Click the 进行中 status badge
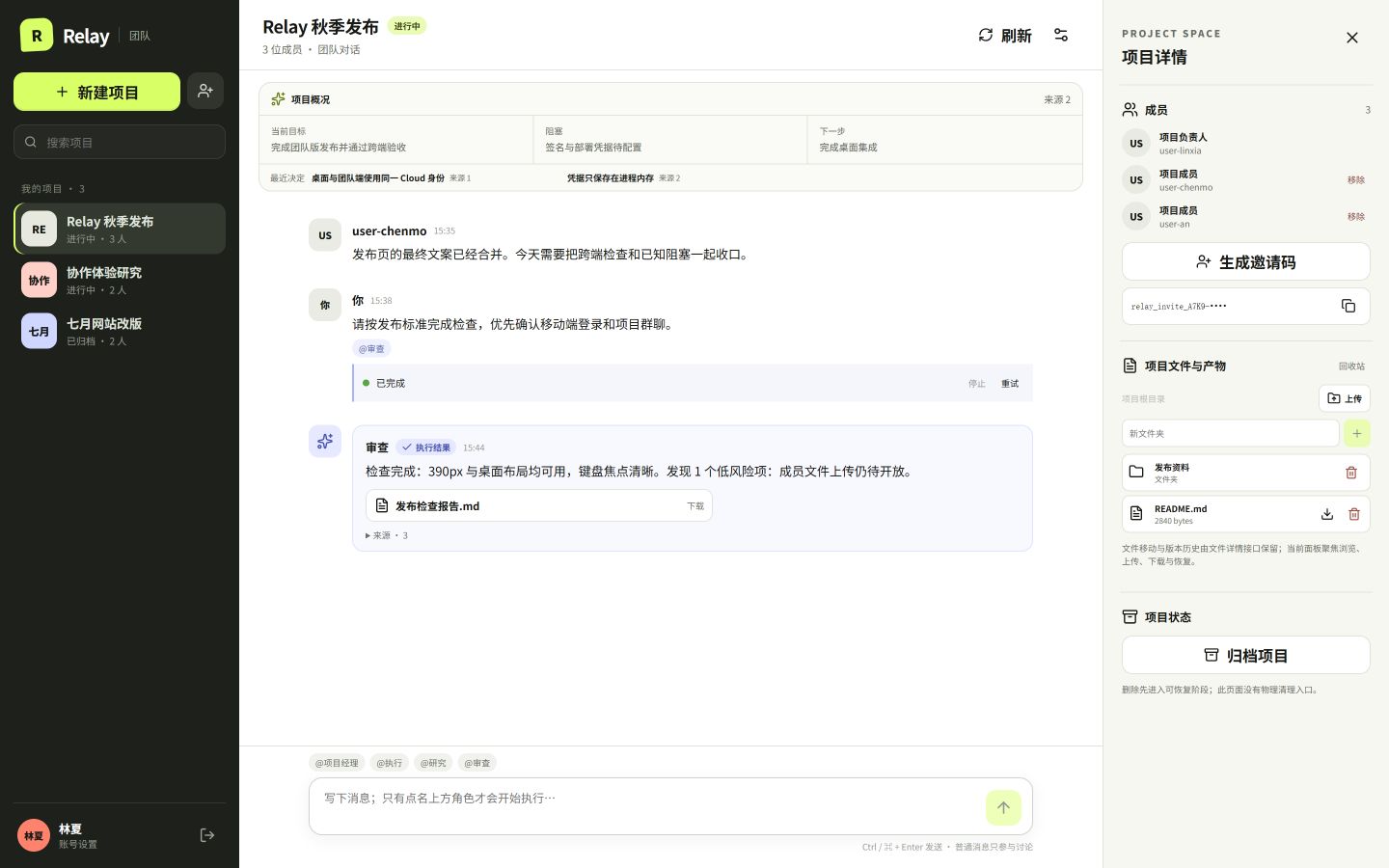The image size is (1389, 868). pos(407,26)
